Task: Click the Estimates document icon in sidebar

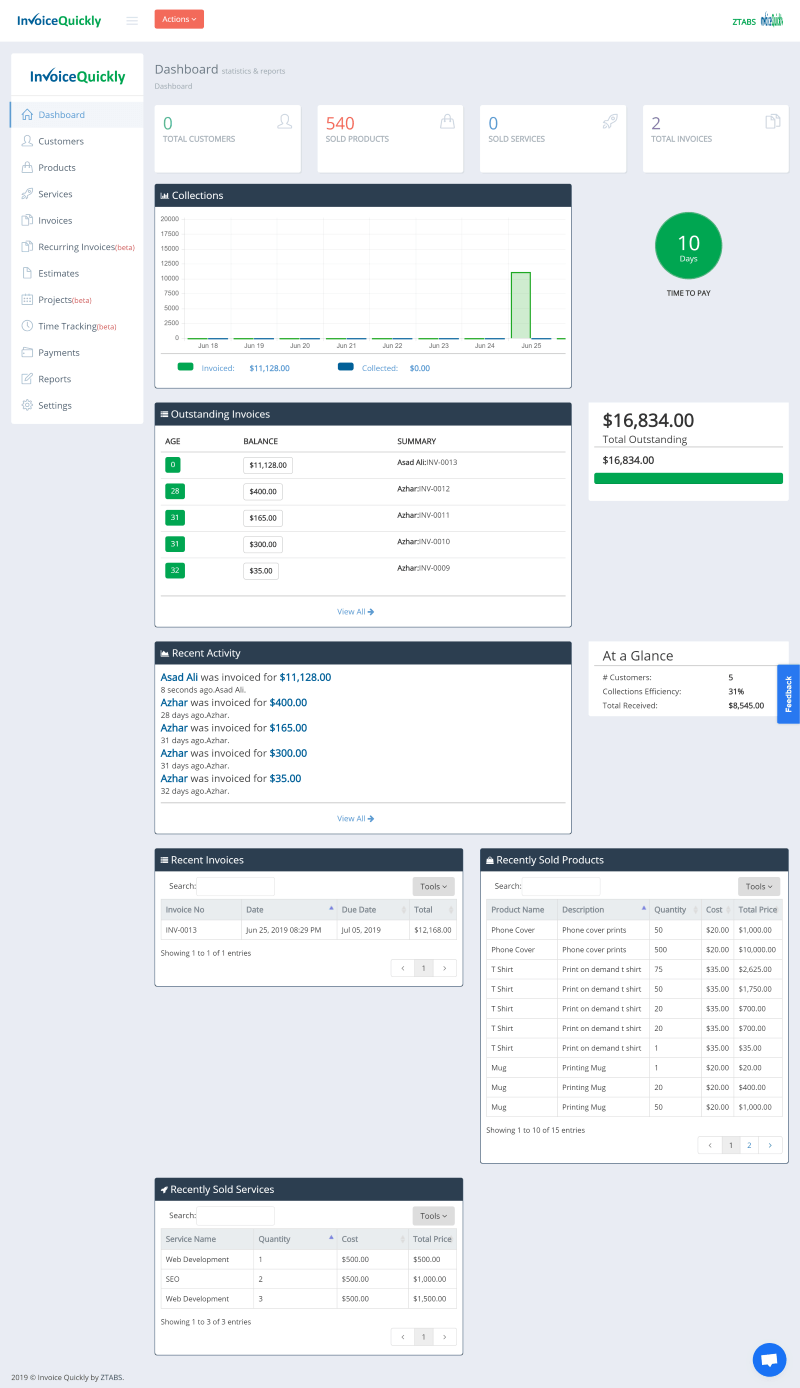Action: pos(28,273)
